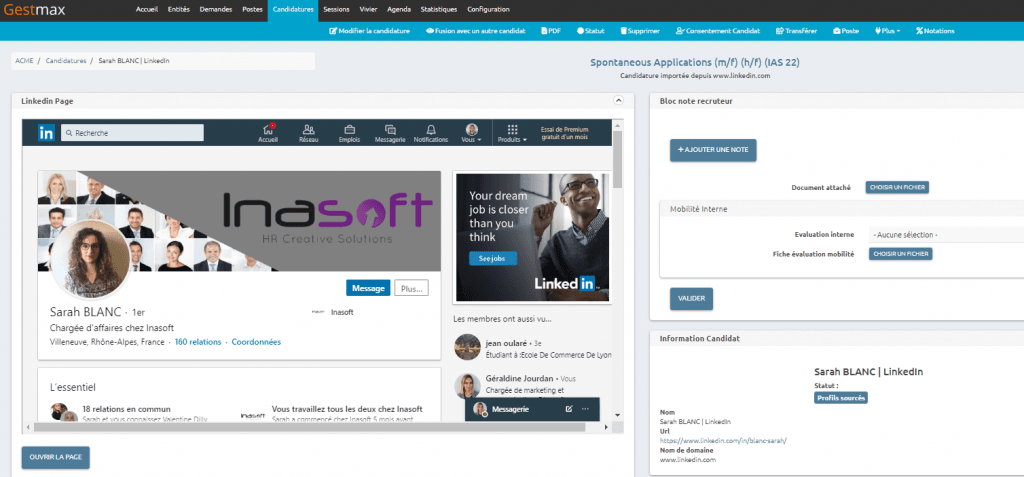Viewport: 1024px width, 477px height.
Task: Click Sarah BLANC's profile photo
Action: point(89,259)
